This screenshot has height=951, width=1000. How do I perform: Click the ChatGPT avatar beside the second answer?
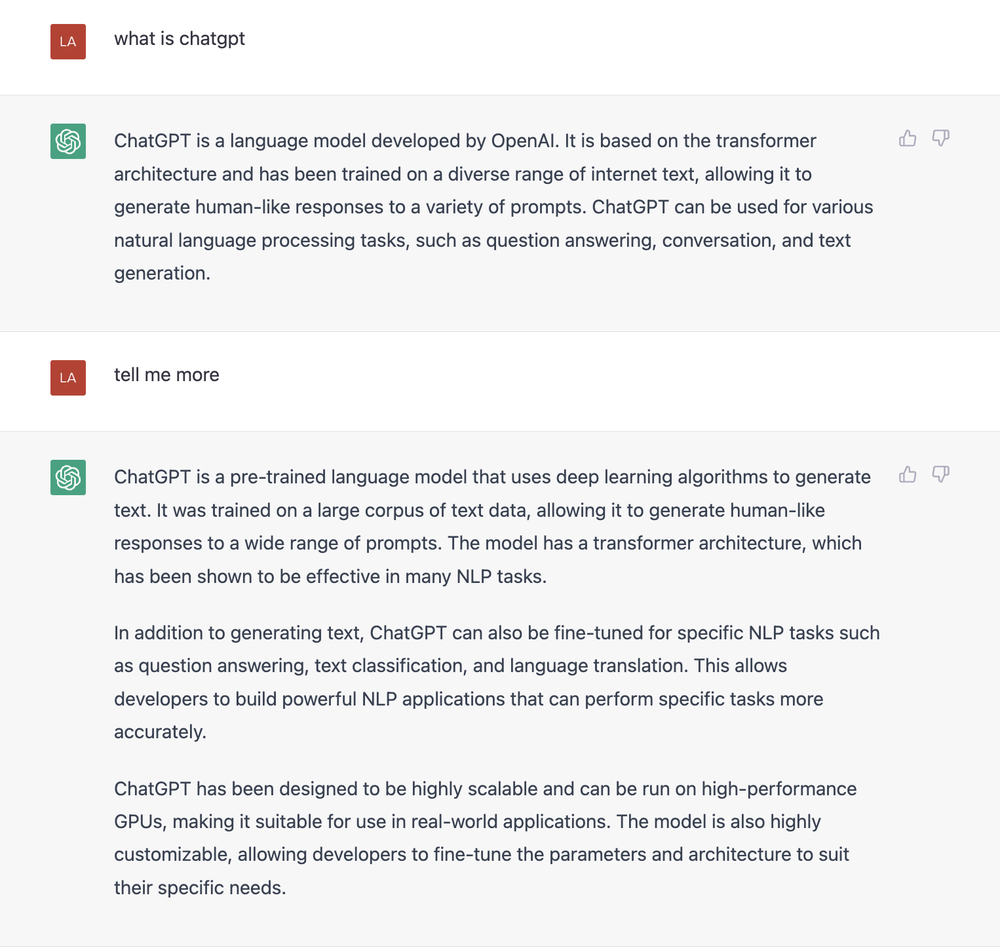(67, 477)
